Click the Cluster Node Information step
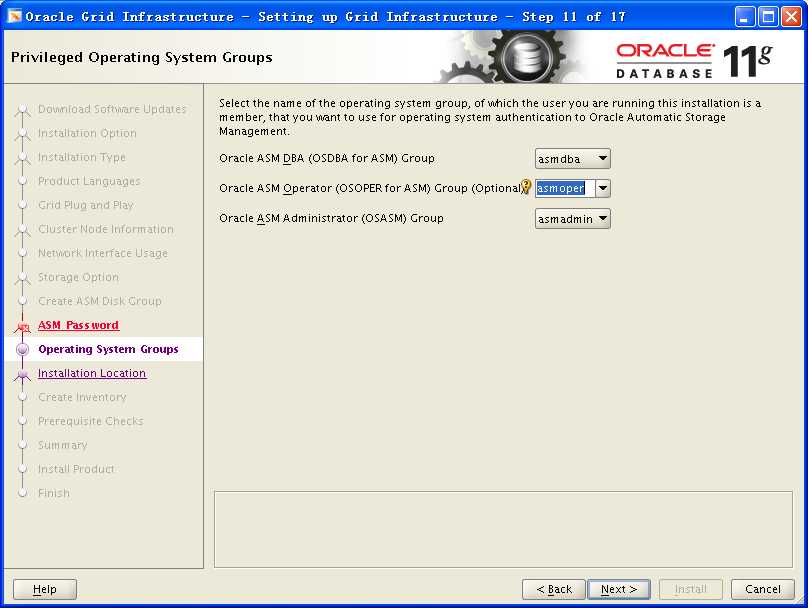 (x=106, y=229)
